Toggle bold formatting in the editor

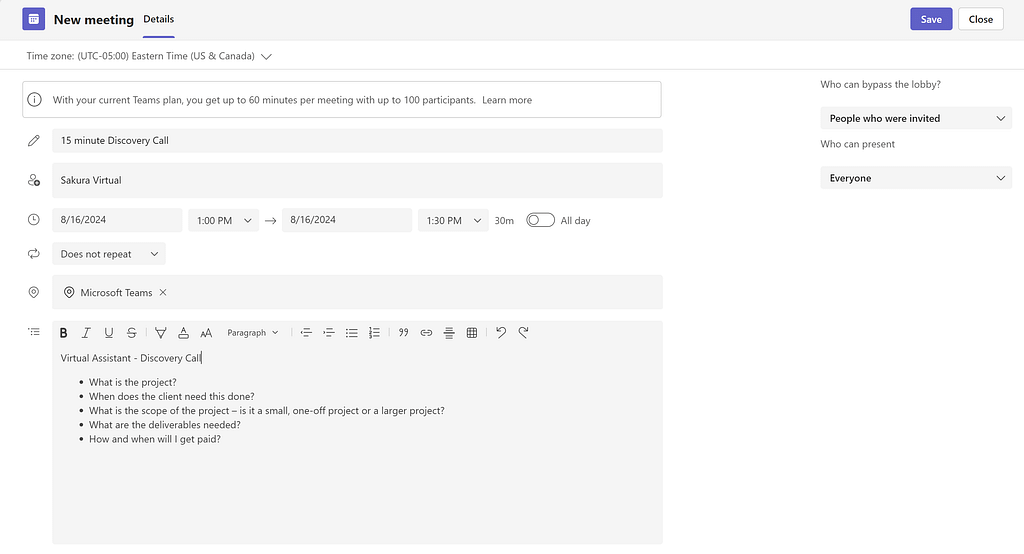(64, 333)
